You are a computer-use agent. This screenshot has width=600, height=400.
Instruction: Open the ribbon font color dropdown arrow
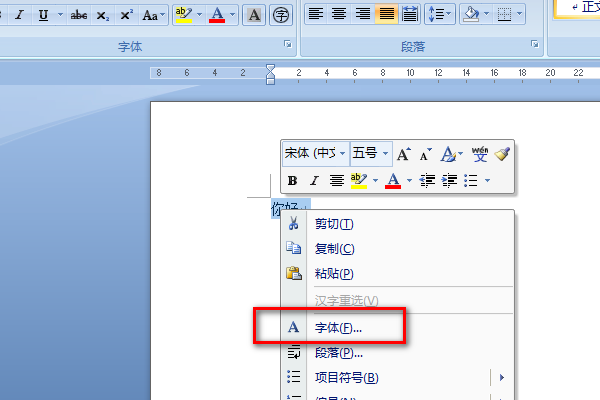pyautogui.click(x=233, y=15)
